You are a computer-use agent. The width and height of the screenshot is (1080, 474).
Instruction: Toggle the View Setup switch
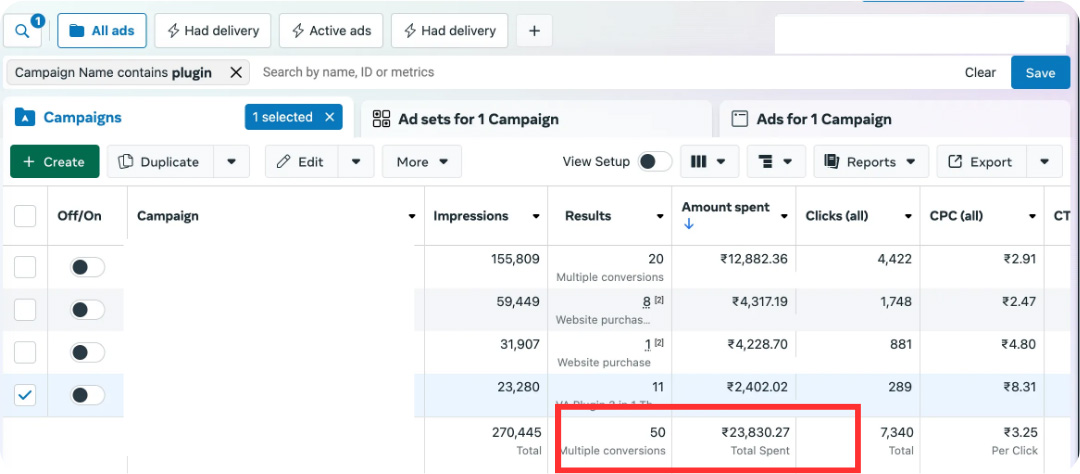click(x=655, y=162)
